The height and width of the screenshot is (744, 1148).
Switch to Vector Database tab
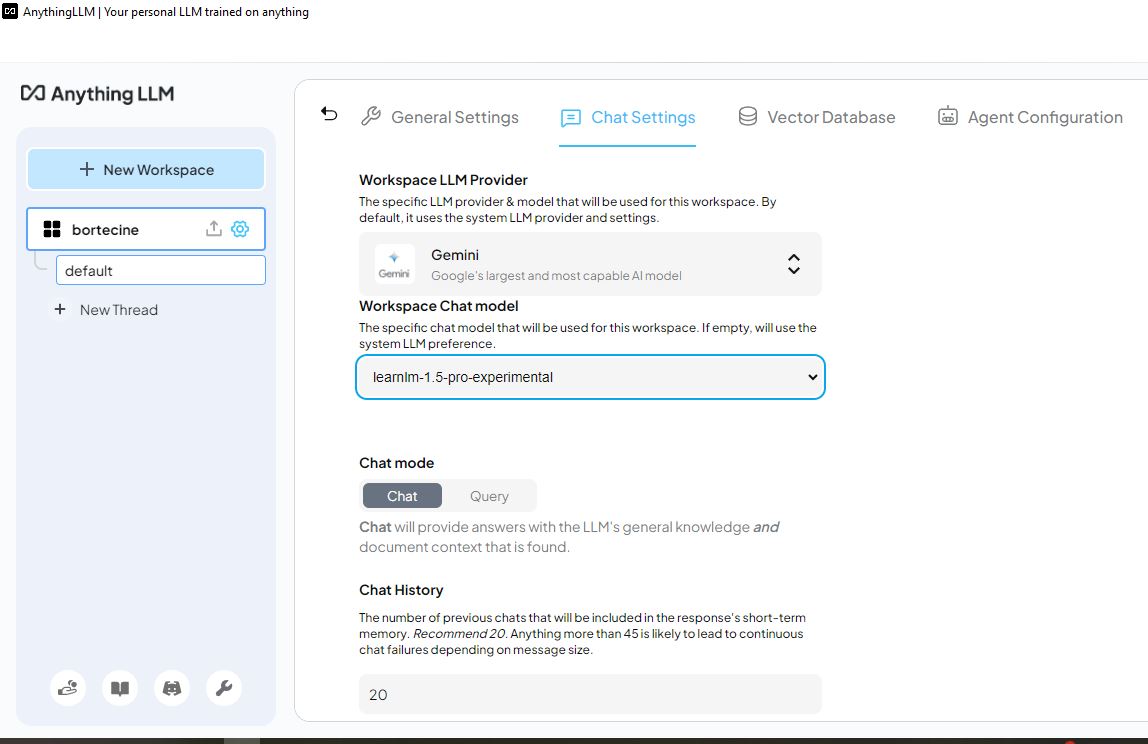click(816, 117)
